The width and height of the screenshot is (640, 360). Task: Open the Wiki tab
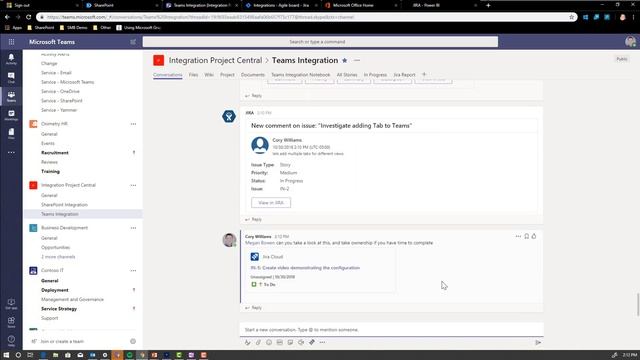click(x=209, y=75)
